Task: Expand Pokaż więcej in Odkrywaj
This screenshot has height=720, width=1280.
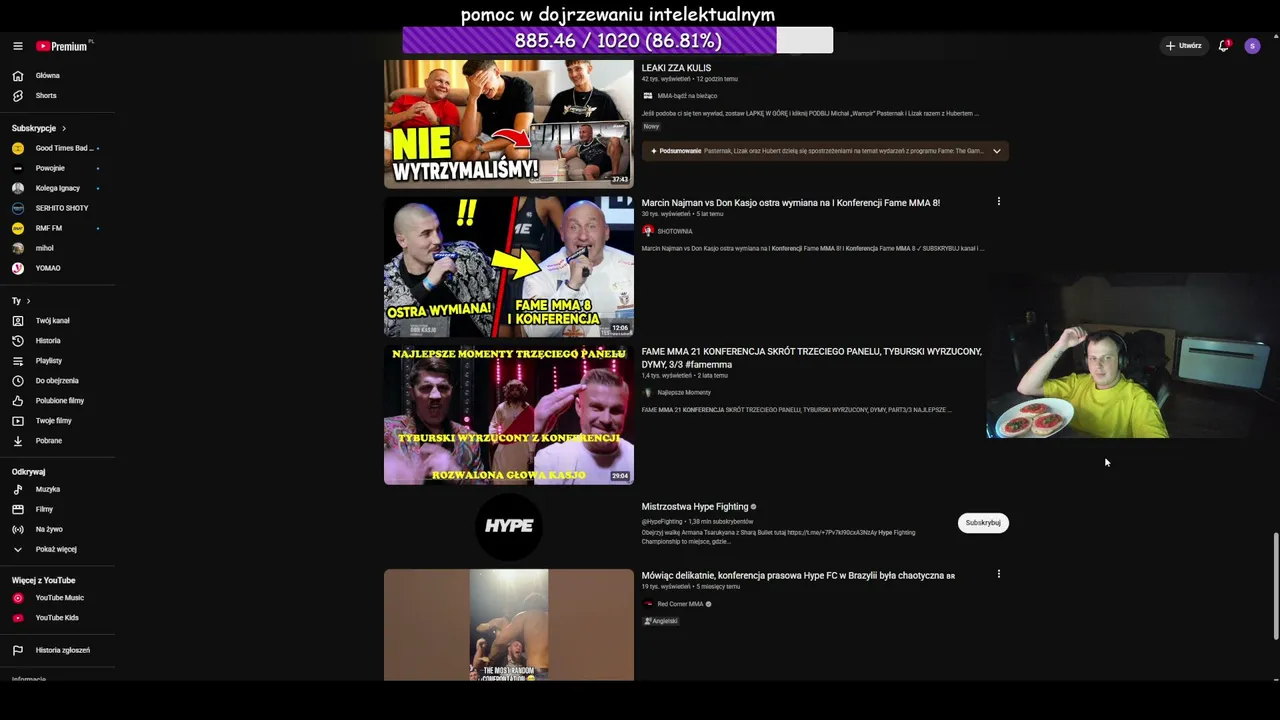Action: (57, 550)
